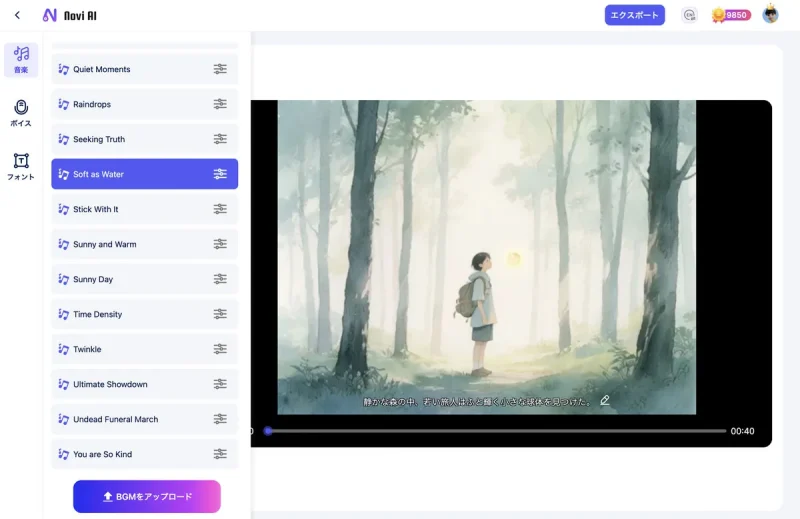800x519 pixels.
Task: Open the Music tab in sidebar
Action: coord(21,59)
